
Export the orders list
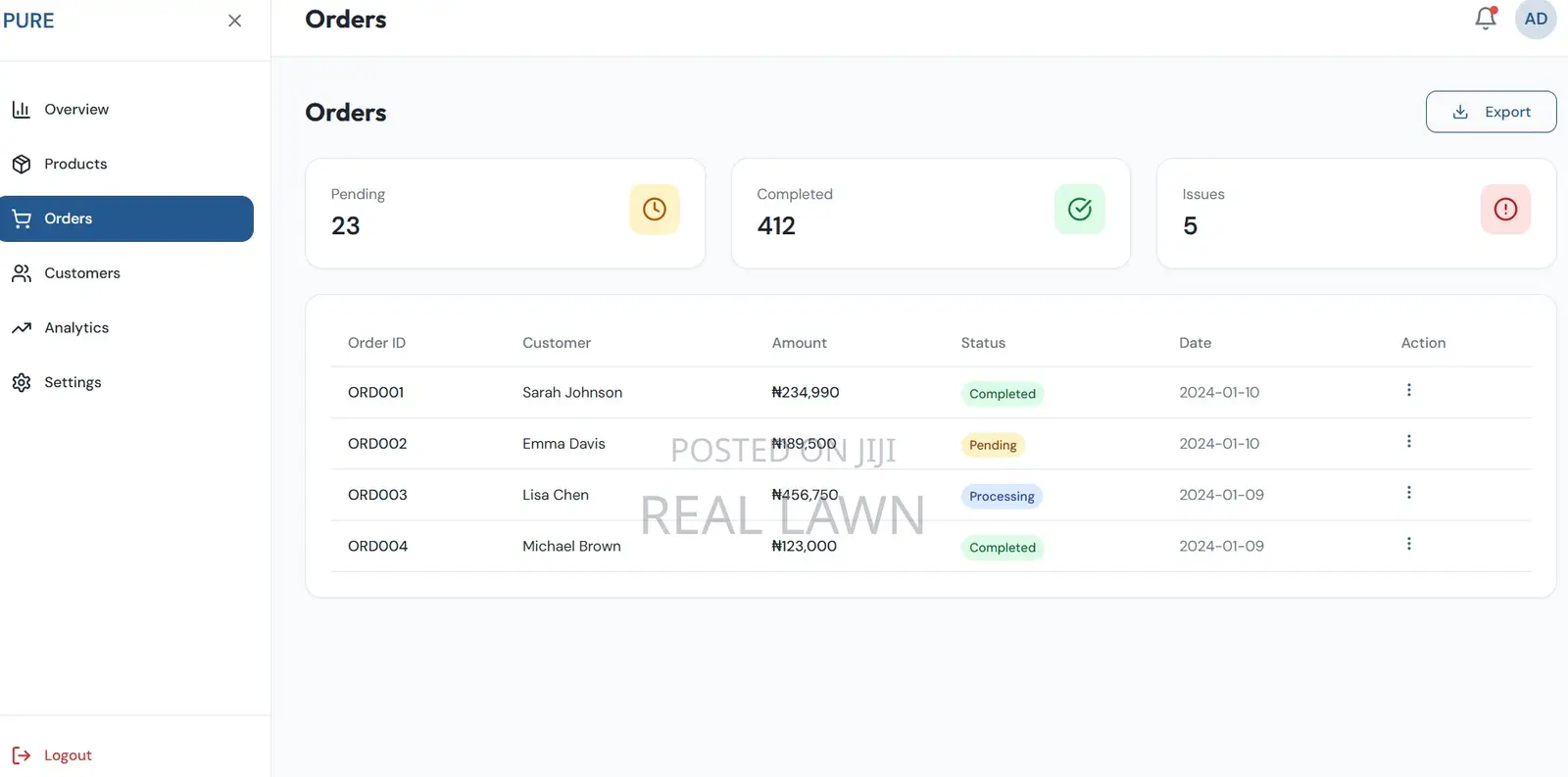pyautogui.click(x=1491, y=112)
